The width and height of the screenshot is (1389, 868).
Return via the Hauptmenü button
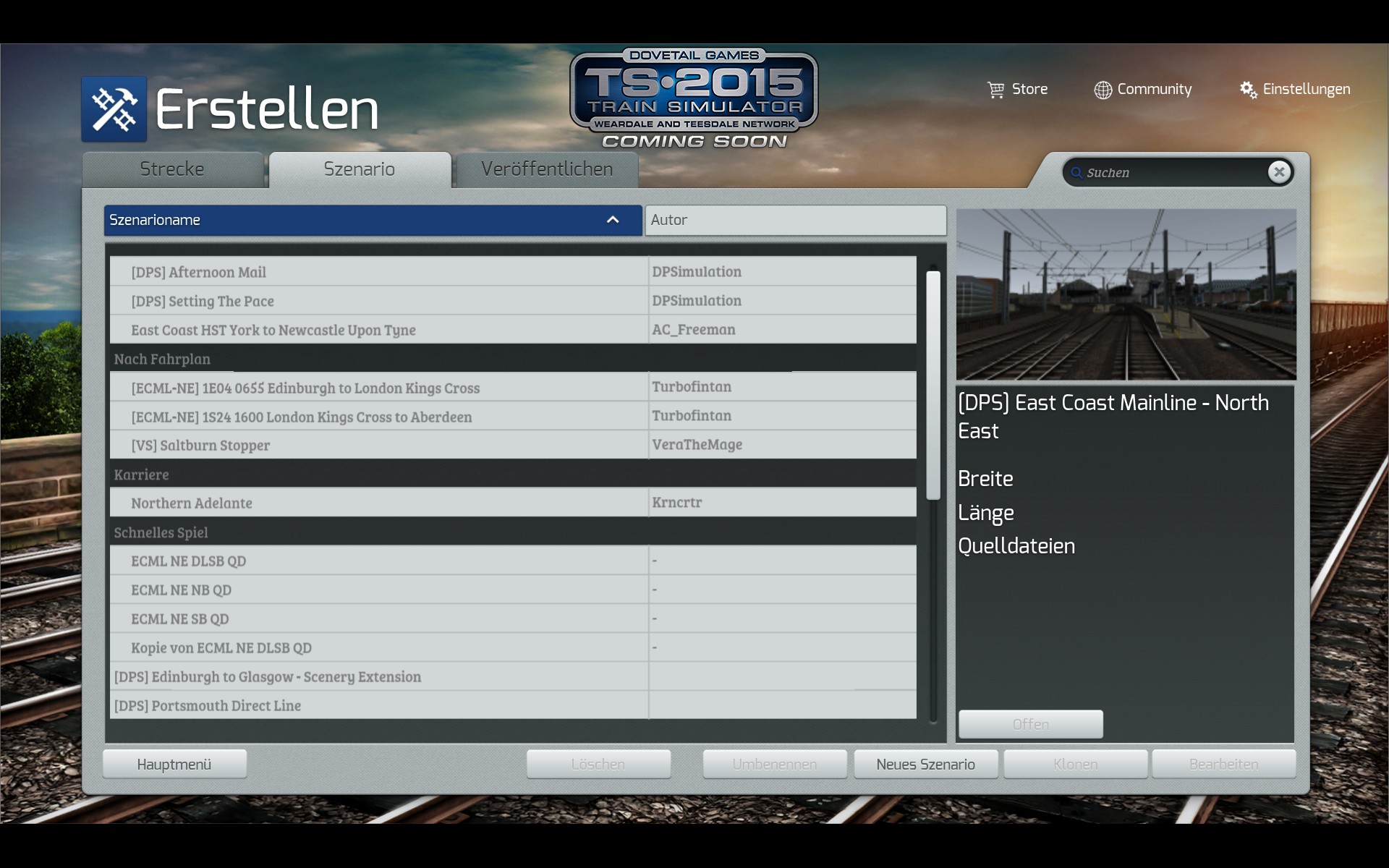tap(174, 765)
